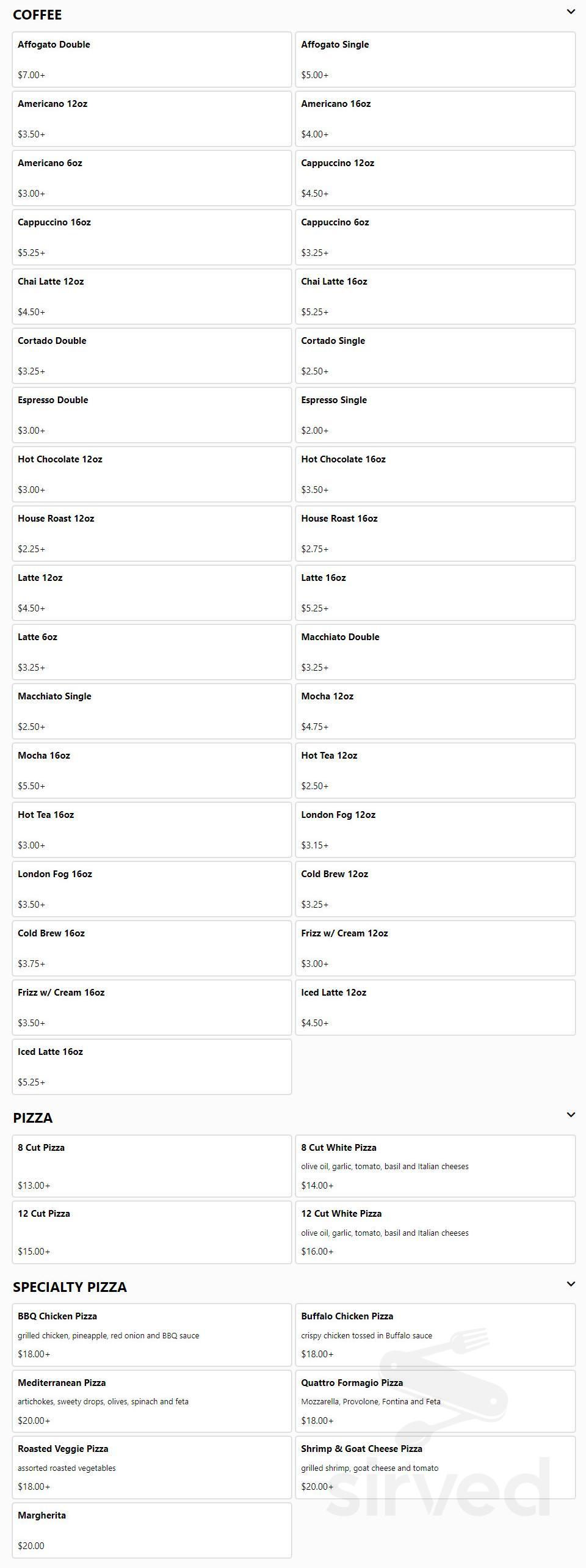
Task: Collapse the COFFEE section chevron
Action: point(571,12)
